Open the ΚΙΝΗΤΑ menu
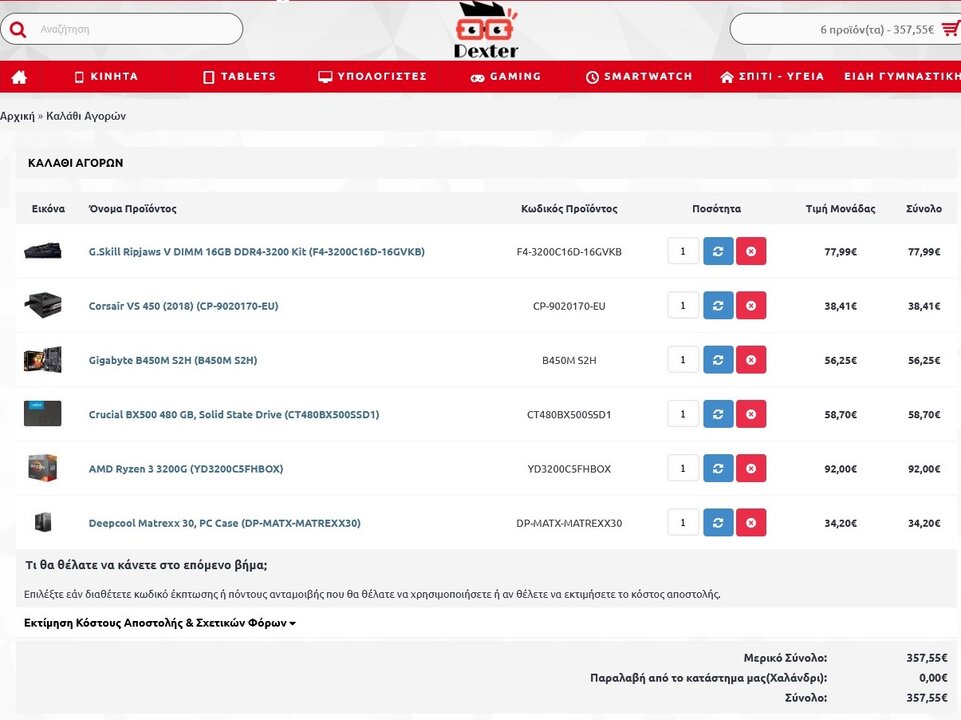961x720 pixels. [x=106, y=77]
